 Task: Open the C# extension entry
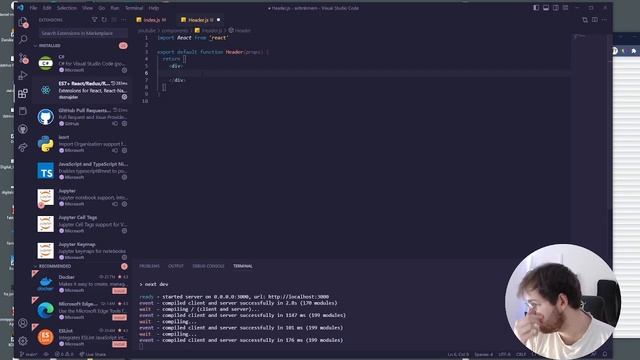pos(81,63)
